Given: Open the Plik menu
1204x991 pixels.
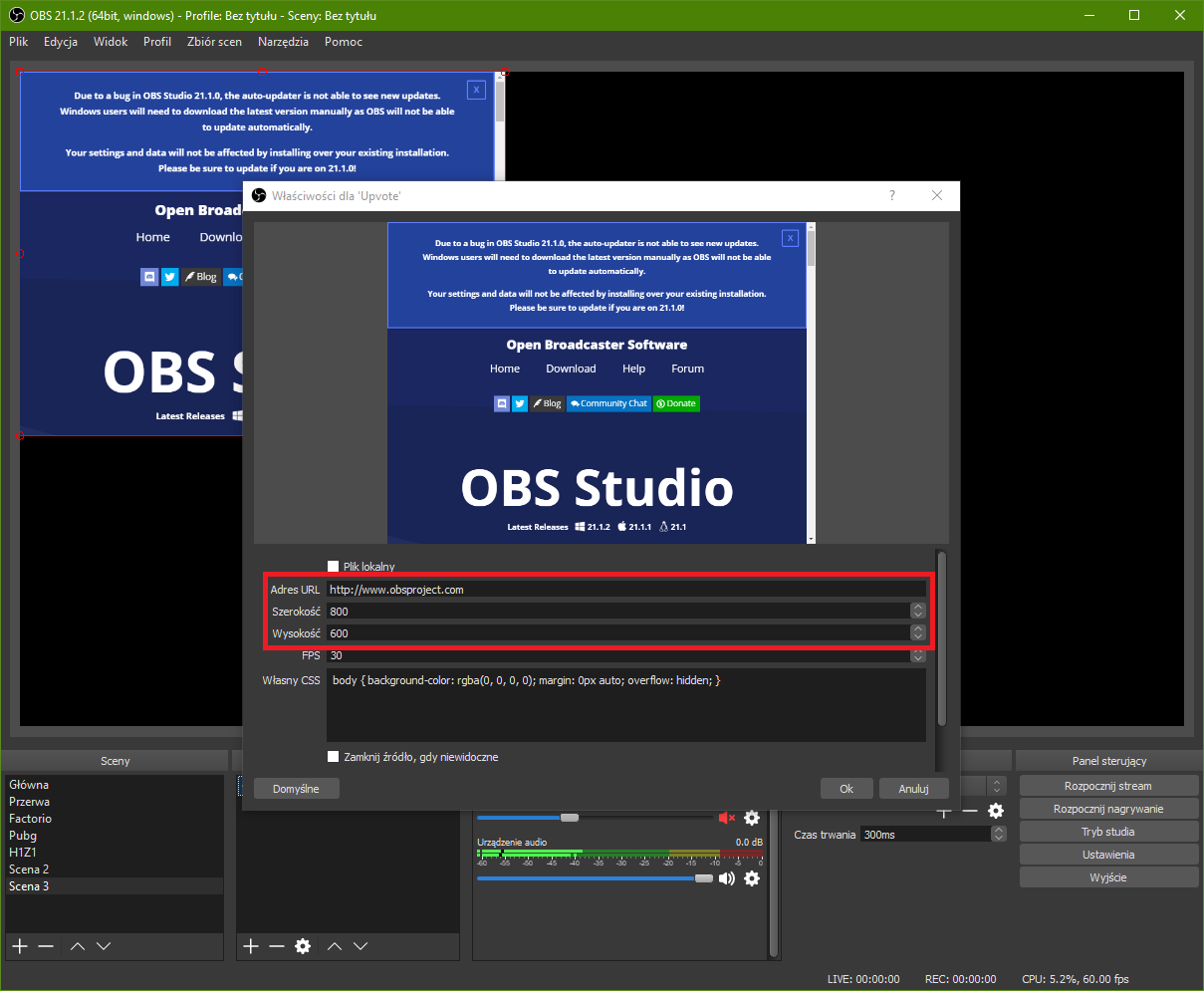Looking at the screenshot, I should point(19,42).
